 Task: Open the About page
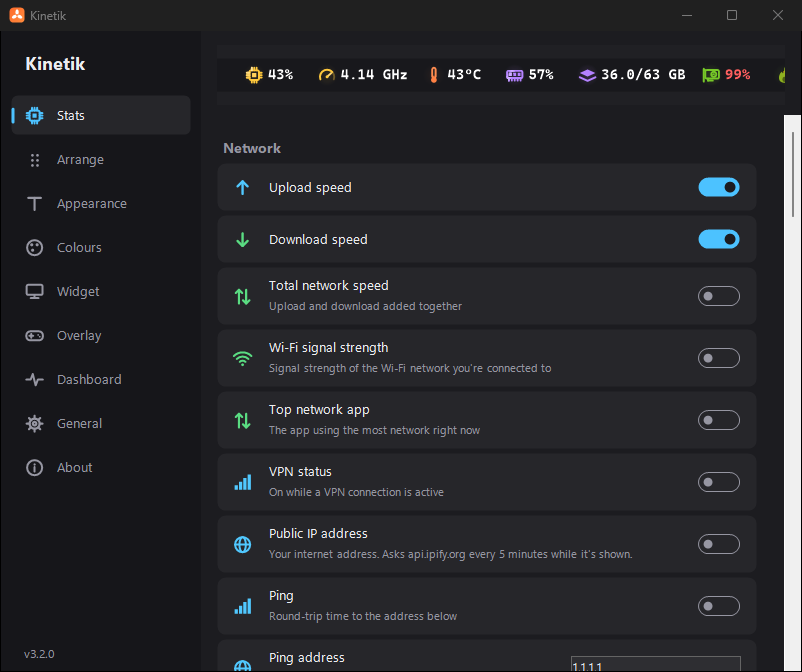(101, 467)
